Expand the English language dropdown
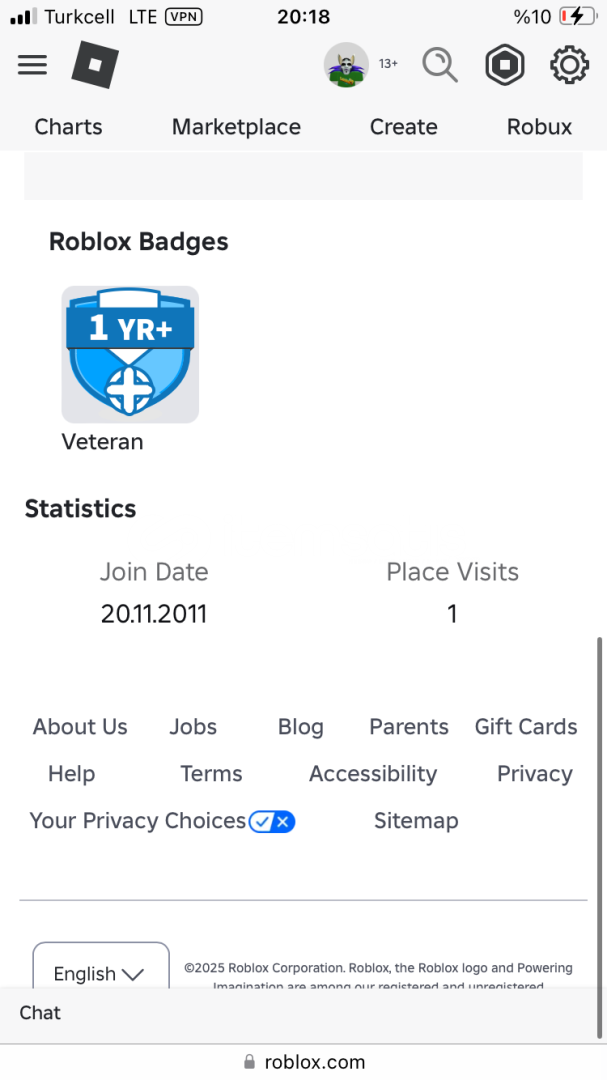This screenshot has height=1080, width=607. click(100, 972)
